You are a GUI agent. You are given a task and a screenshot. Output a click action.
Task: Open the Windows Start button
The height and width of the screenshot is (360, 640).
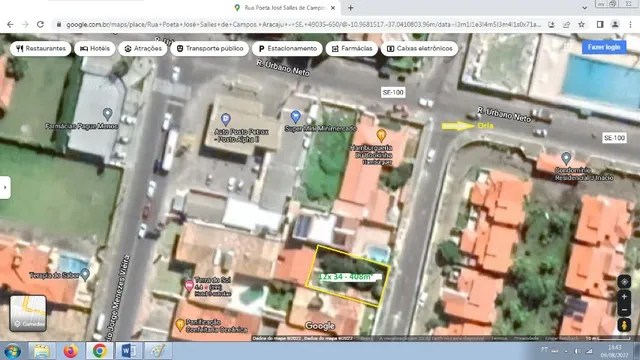click(13, 351)
